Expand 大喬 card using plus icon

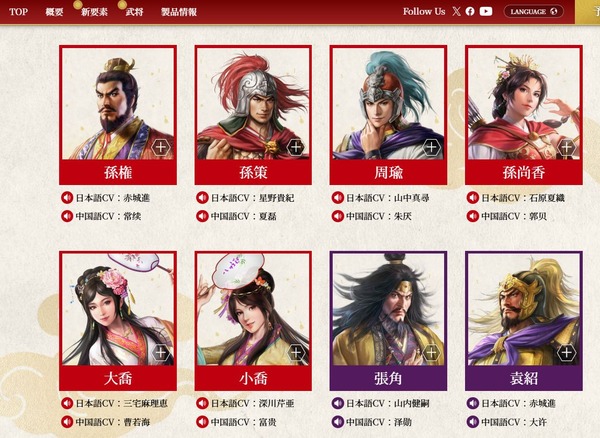[x=160, y=353]
